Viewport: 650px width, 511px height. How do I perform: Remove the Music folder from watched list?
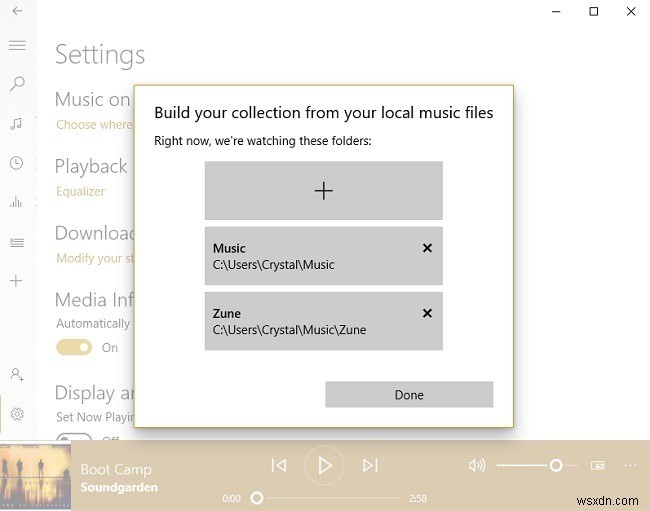(x=427, y=248)
